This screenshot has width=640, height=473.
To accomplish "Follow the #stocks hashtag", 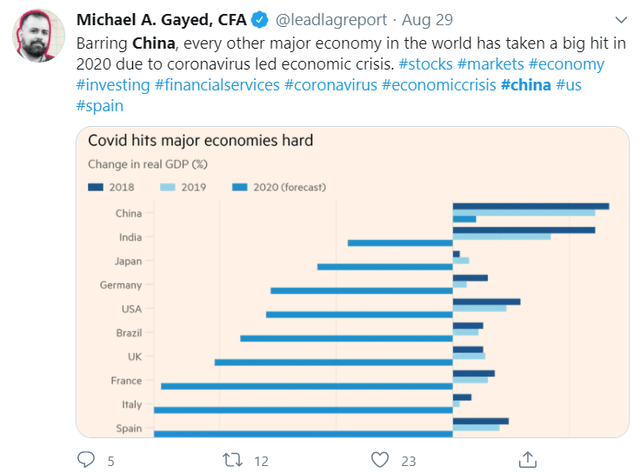I will click(426, 64).
